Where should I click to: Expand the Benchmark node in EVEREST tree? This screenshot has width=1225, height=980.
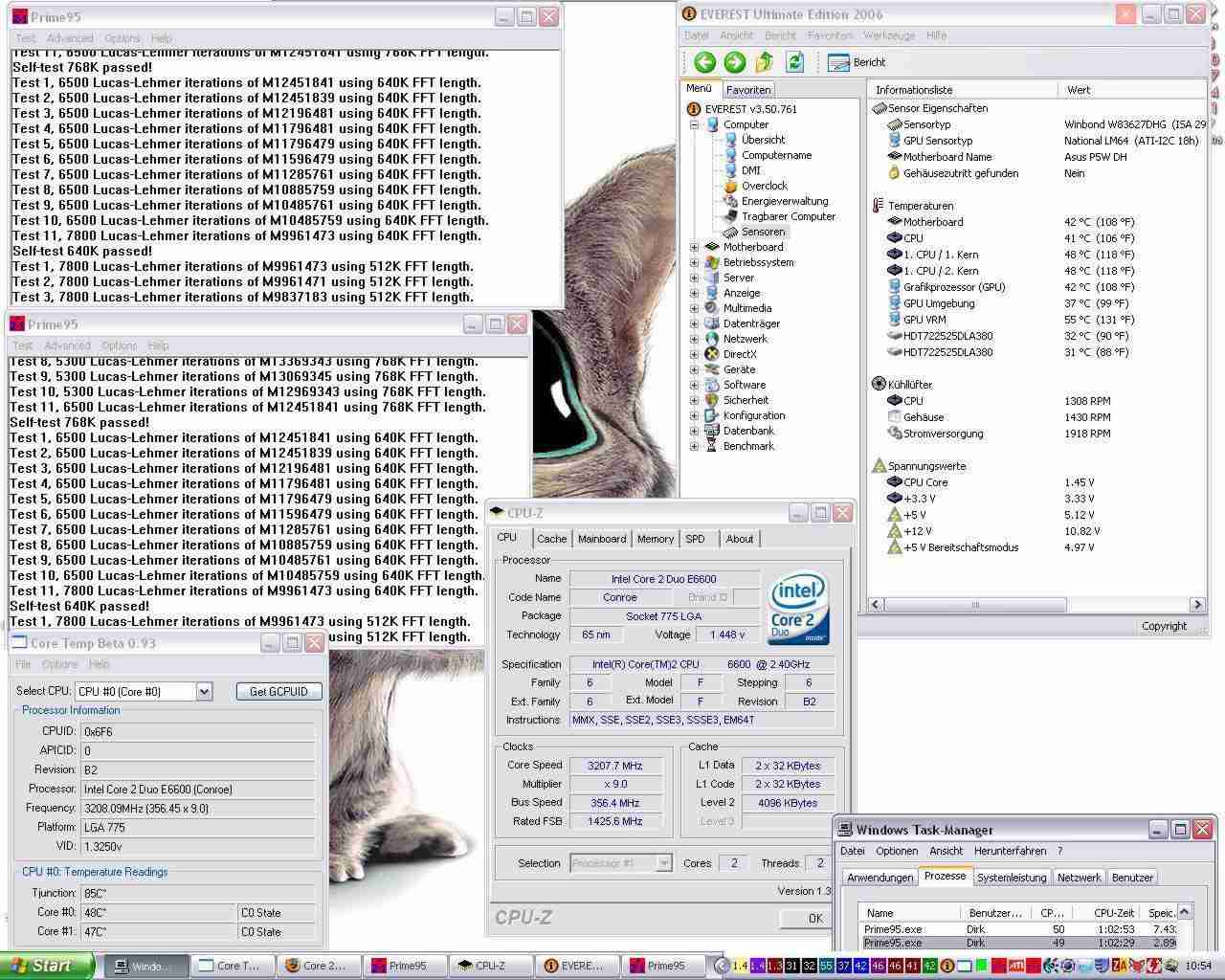click(x=694, y=446)
